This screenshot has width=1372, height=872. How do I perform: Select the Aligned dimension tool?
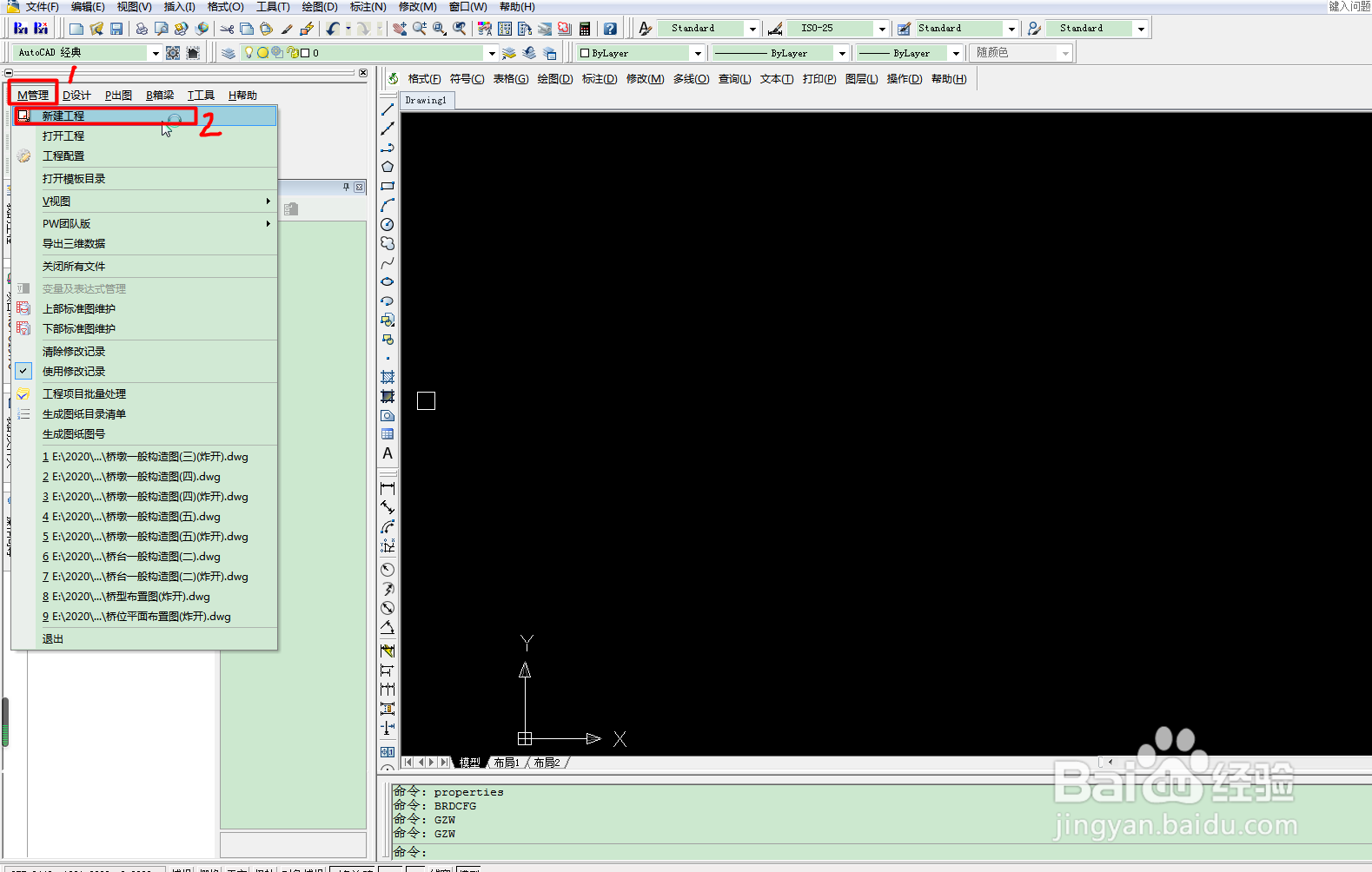[388, 507]
